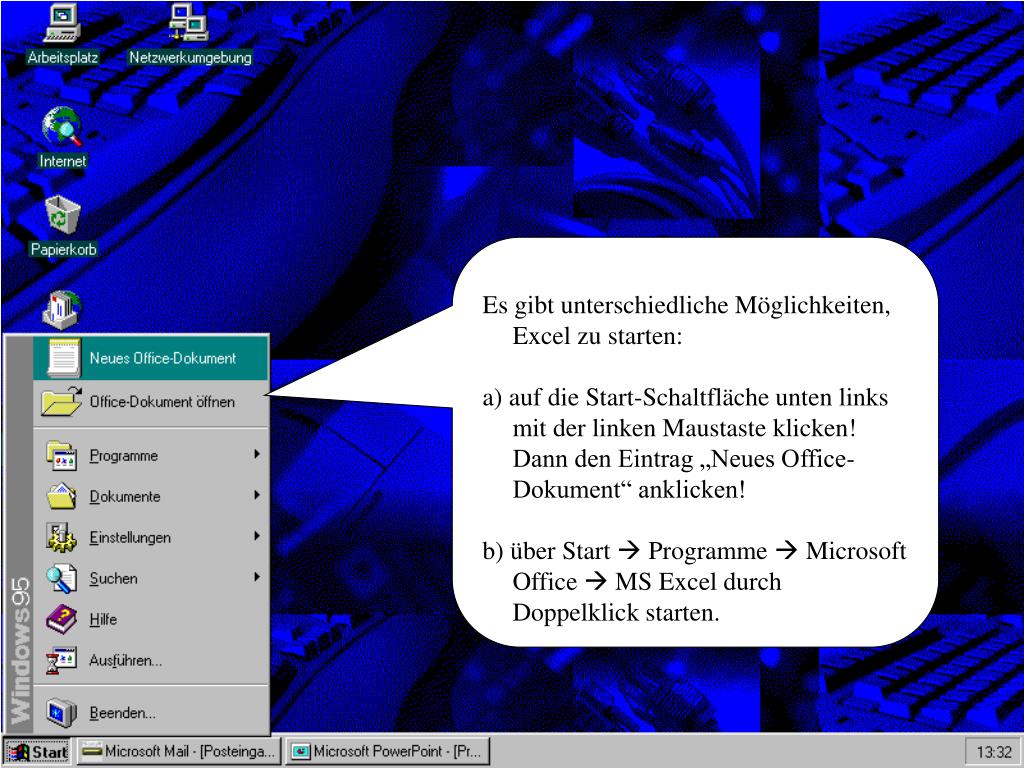Viewport: 1024px width, 768px height.
Task: Choose Hilfe from the Start menu
Action: [x=151, y=619]
